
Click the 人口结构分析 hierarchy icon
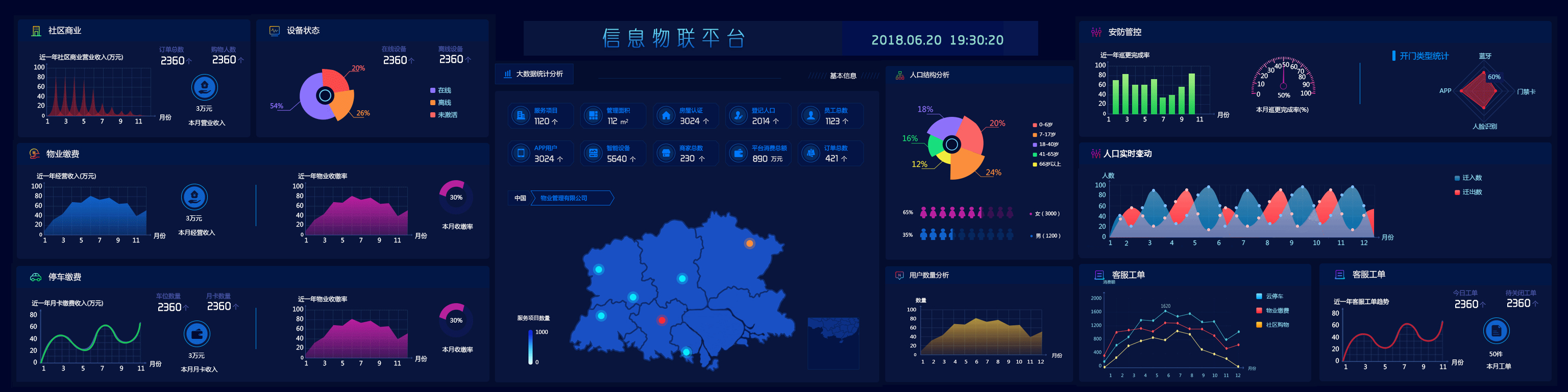(x=900, y=76)
